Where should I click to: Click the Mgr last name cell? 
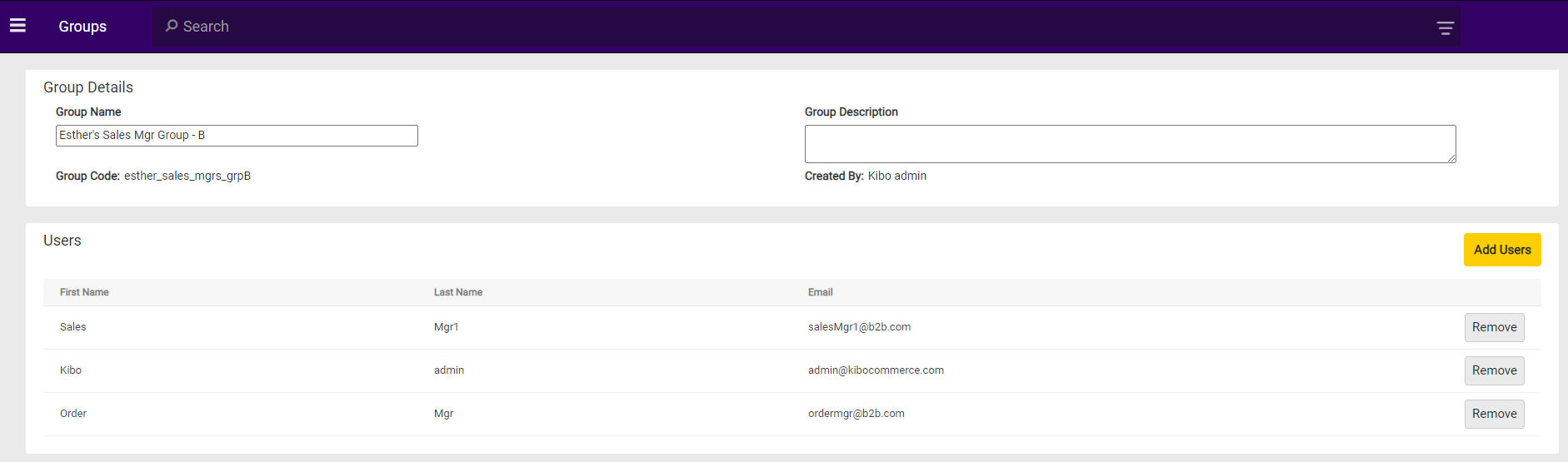[x=444, y=414]
